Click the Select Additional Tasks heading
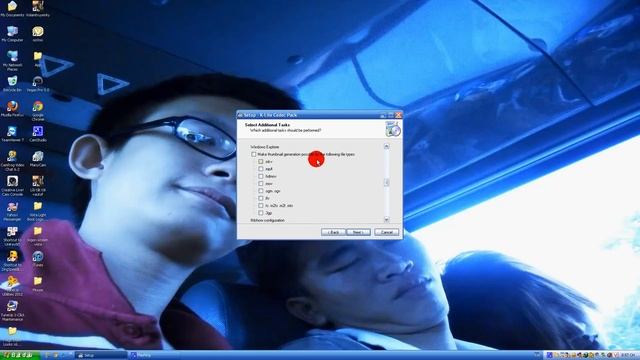640x360 pixels. [267, 125]
